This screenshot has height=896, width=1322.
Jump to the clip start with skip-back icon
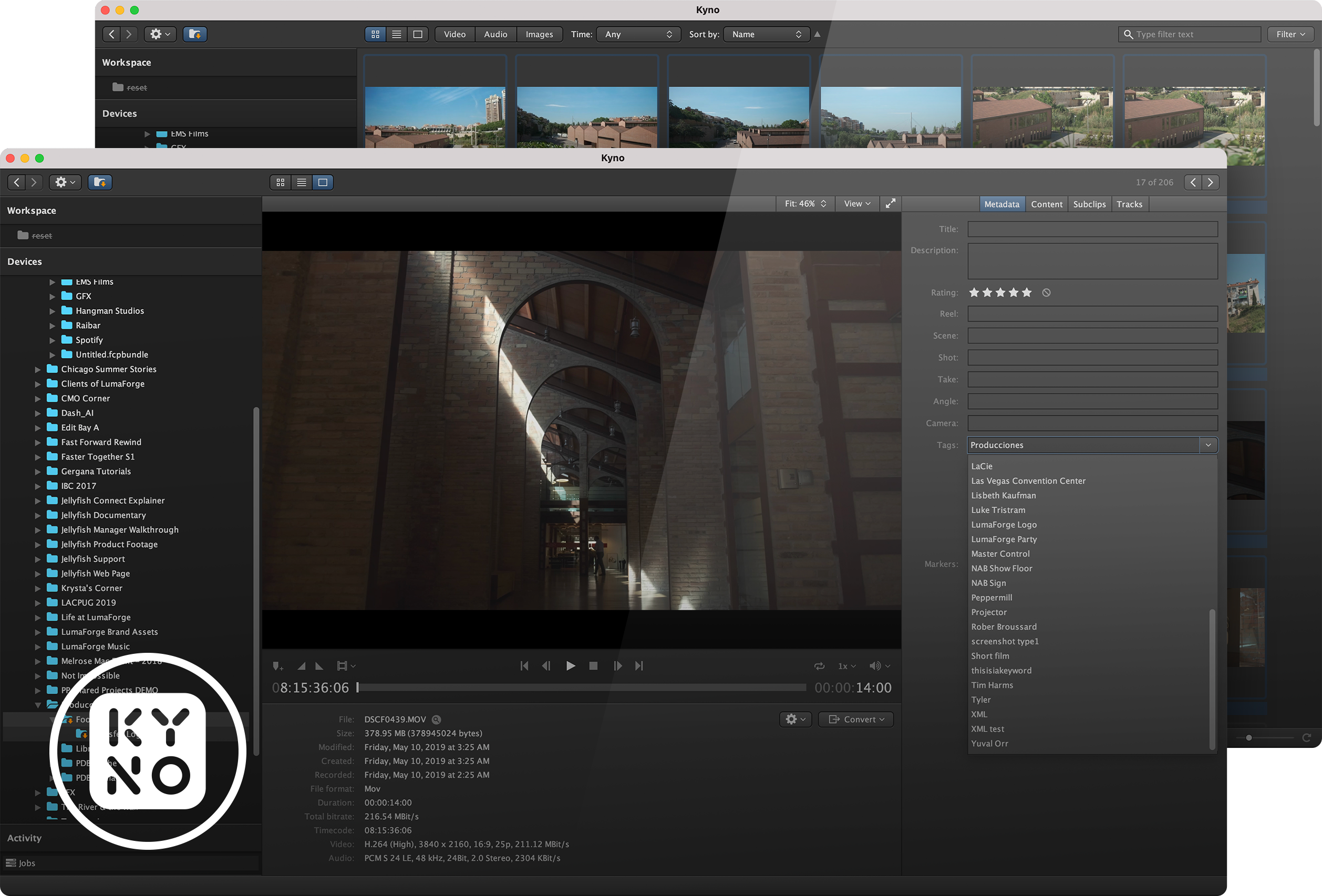[x=524, y=666]
